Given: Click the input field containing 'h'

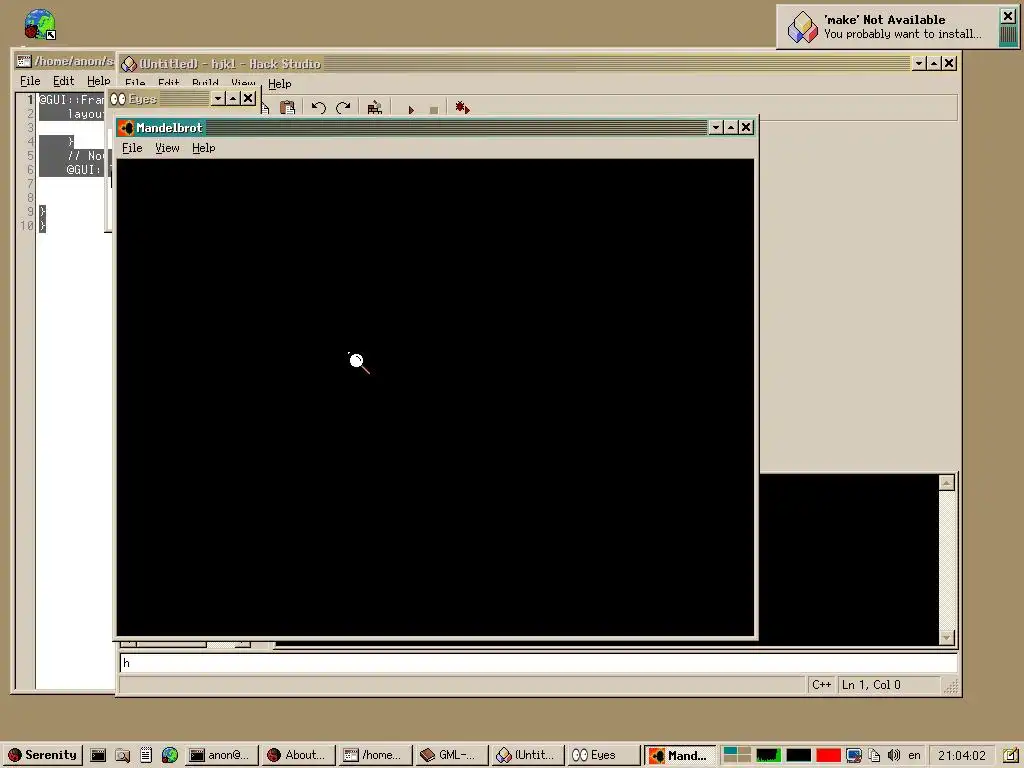Looking at the screenshot, I should click(538, 663).
